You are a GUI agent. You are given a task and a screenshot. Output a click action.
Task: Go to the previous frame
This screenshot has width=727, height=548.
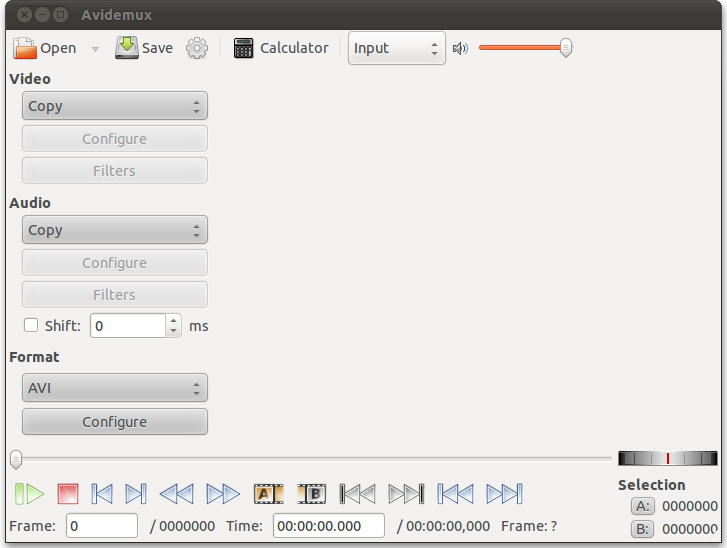102,494
